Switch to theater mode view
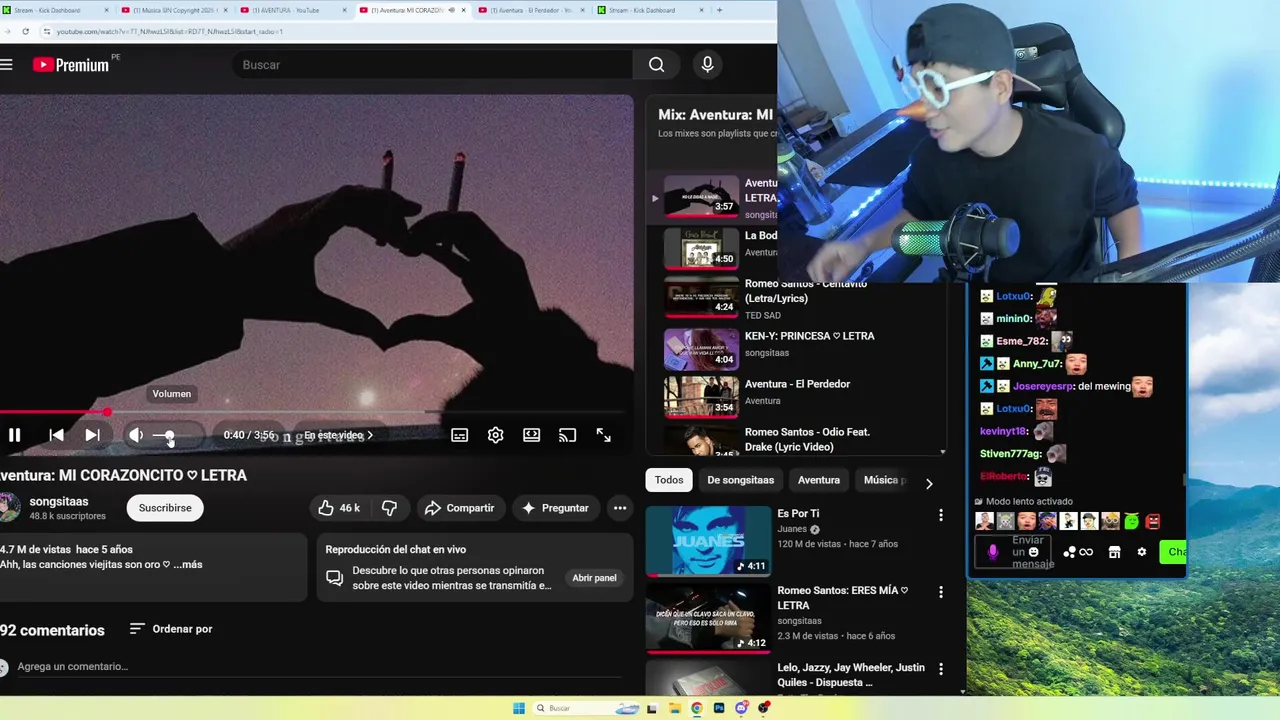 tap(531, 435)
